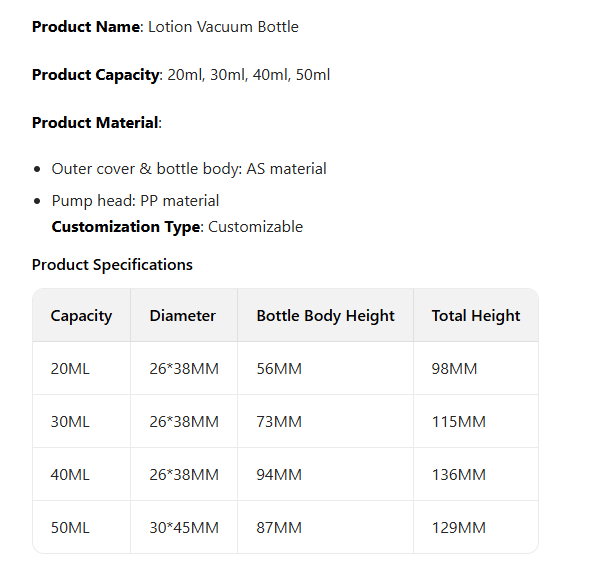Select the outer cover AS material bullet
This screenshot has width=612, height=564.
[189, 169]
